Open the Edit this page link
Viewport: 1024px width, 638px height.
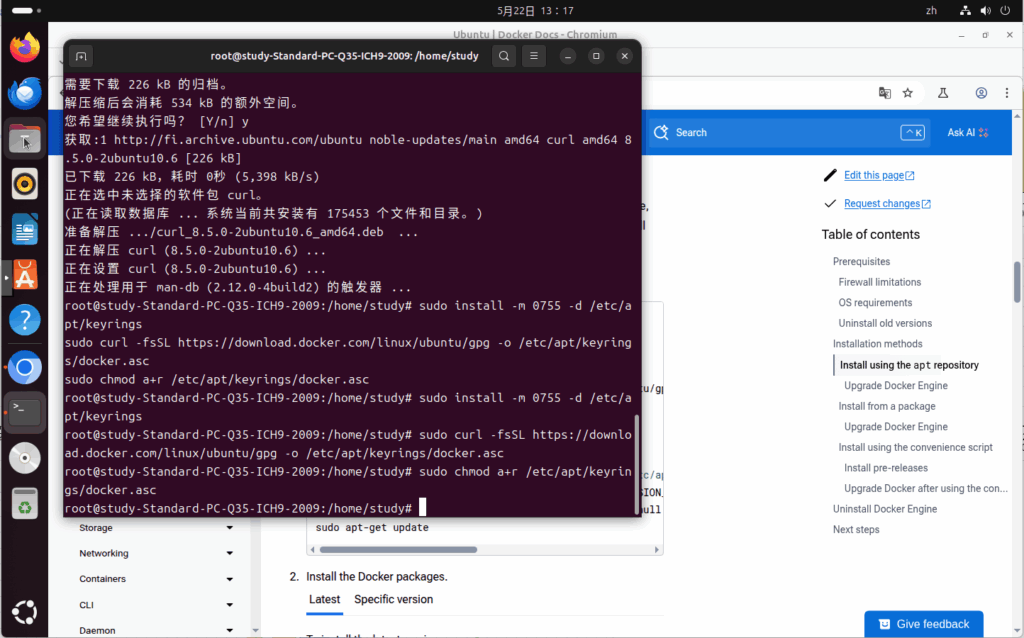pos(879,175)
